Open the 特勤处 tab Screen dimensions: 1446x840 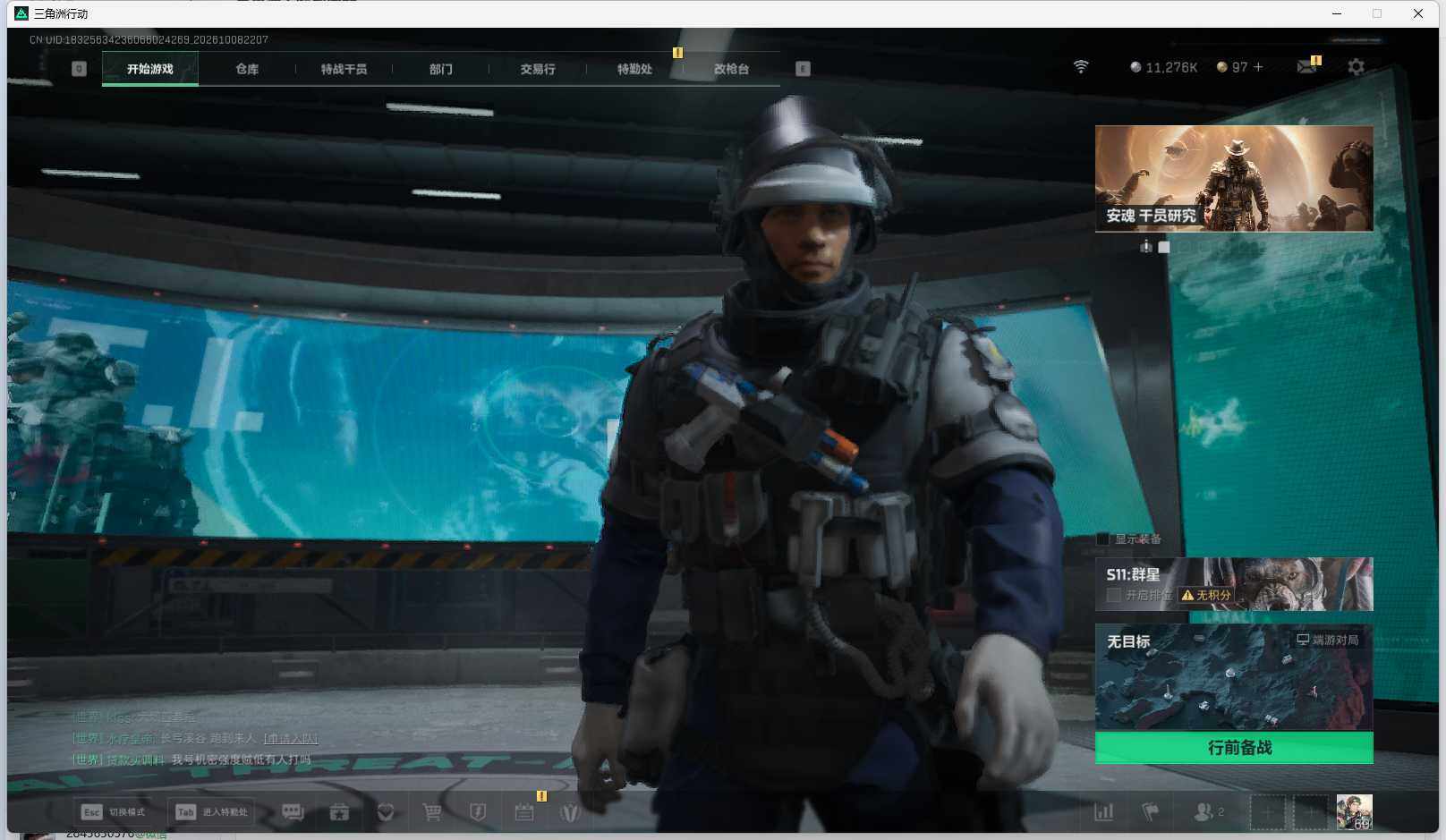point(634,69)
